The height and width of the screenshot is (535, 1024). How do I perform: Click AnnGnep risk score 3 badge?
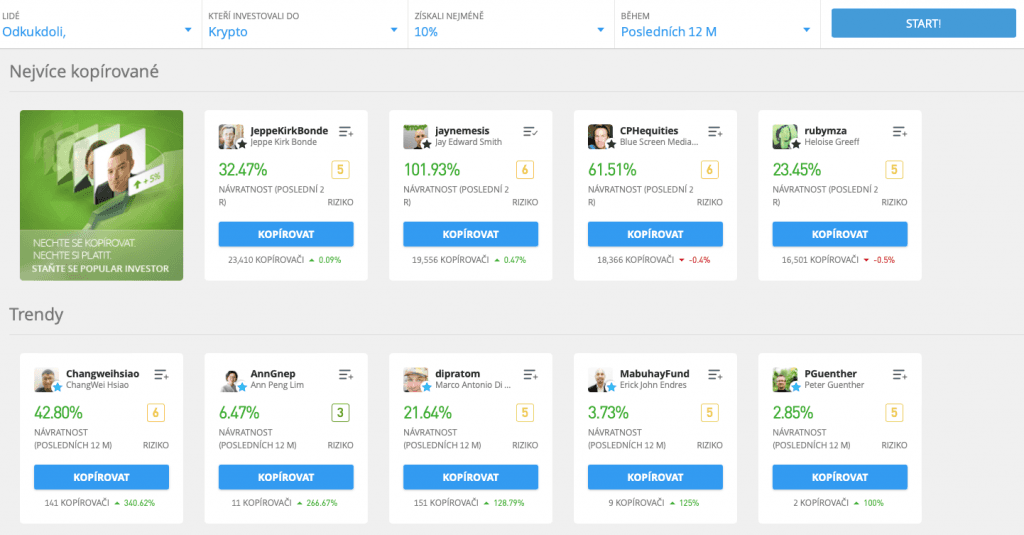click(x=340, y=413)
